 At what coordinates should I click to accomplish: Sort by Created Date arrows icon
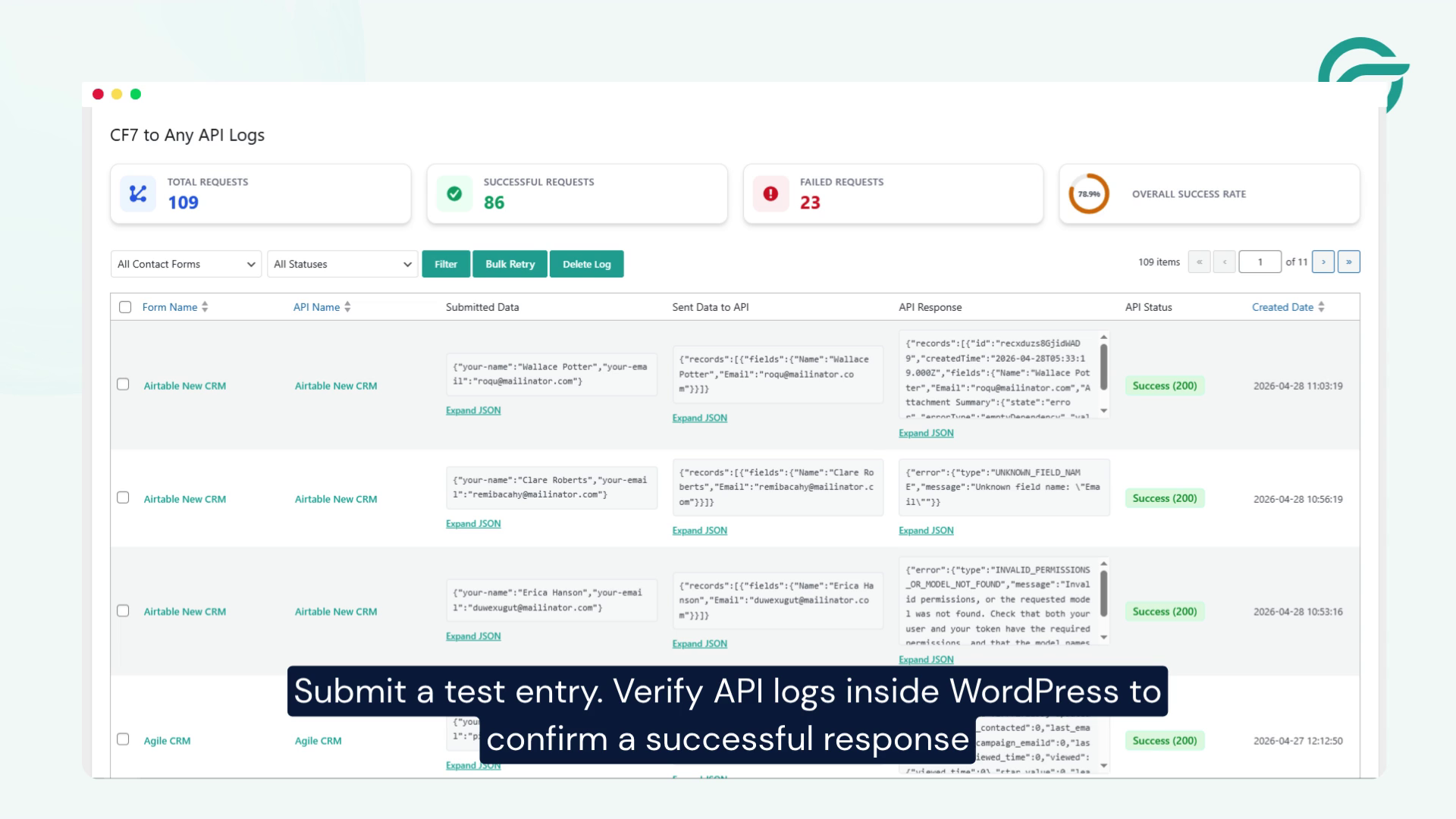click(x=1321, y=307)
